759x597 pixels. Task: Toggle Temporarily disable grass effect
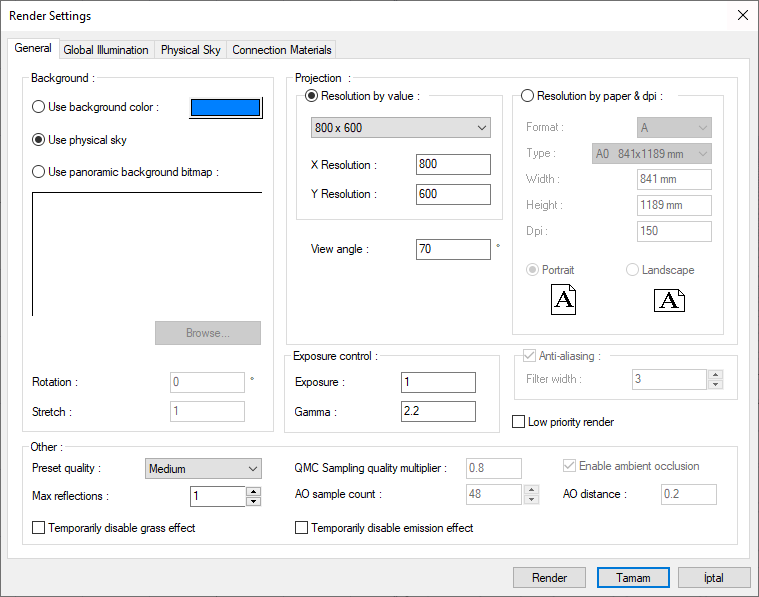tap(39, 528)
